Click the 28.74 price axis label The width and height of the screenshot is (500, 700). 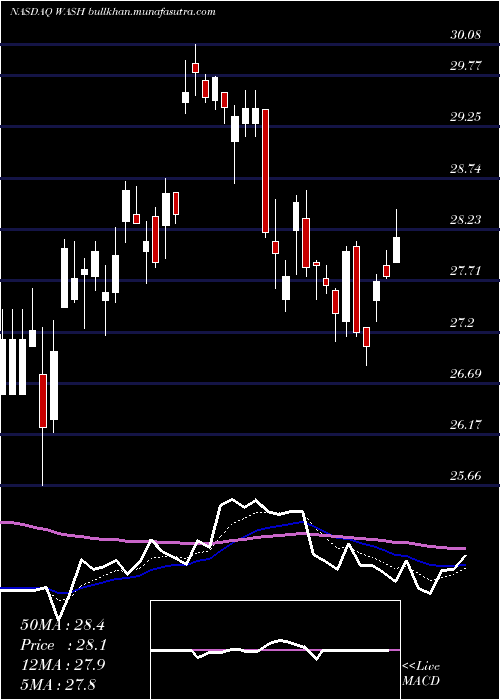[466, 169]
